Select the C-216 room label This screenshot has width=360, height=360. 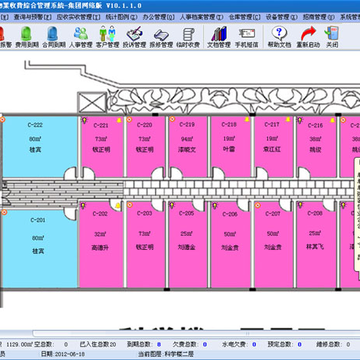pos(315,125)
